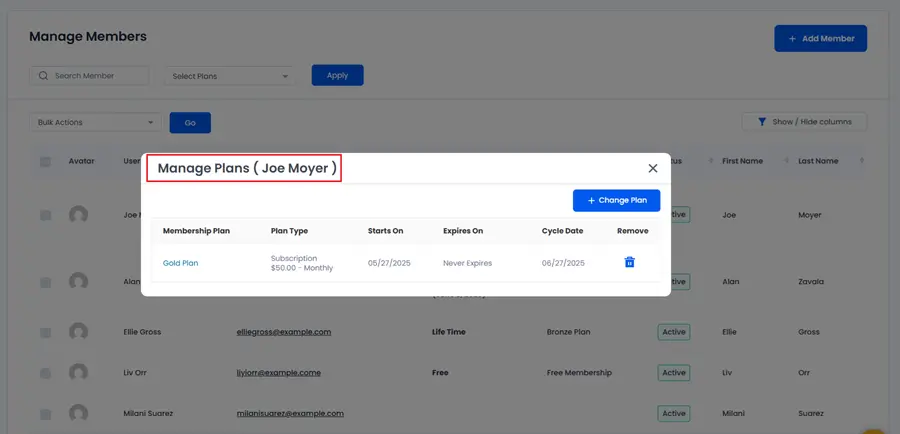Screen dimensions: 900x434
Task: Click Liv Orr's Active status badge
Action: (x=674, y=373)
